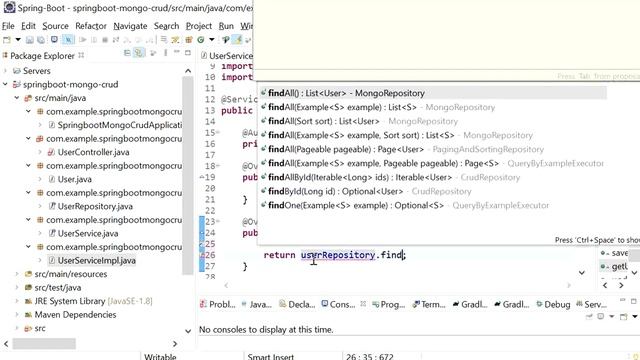The image size is (640, 360).
Task: Switch to the Problems tab
Action: click(x=218, y=304)
